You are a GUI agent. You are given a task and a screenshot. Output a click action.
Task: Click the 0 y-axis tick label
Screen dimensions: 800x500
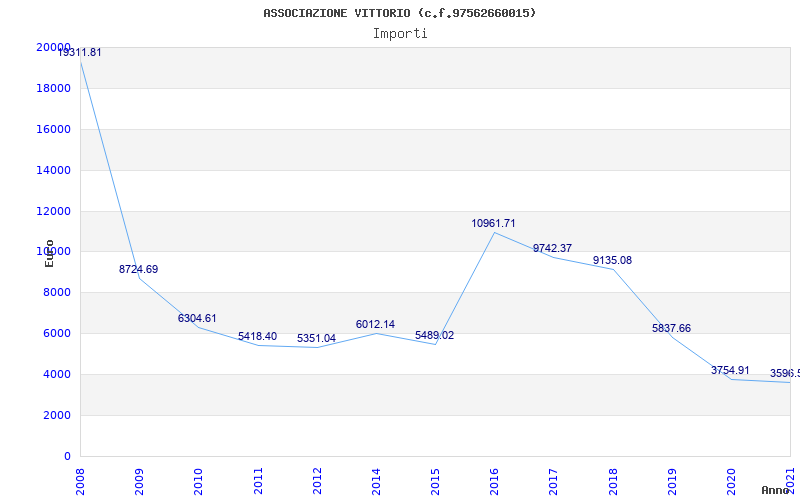tap(67, 456)
